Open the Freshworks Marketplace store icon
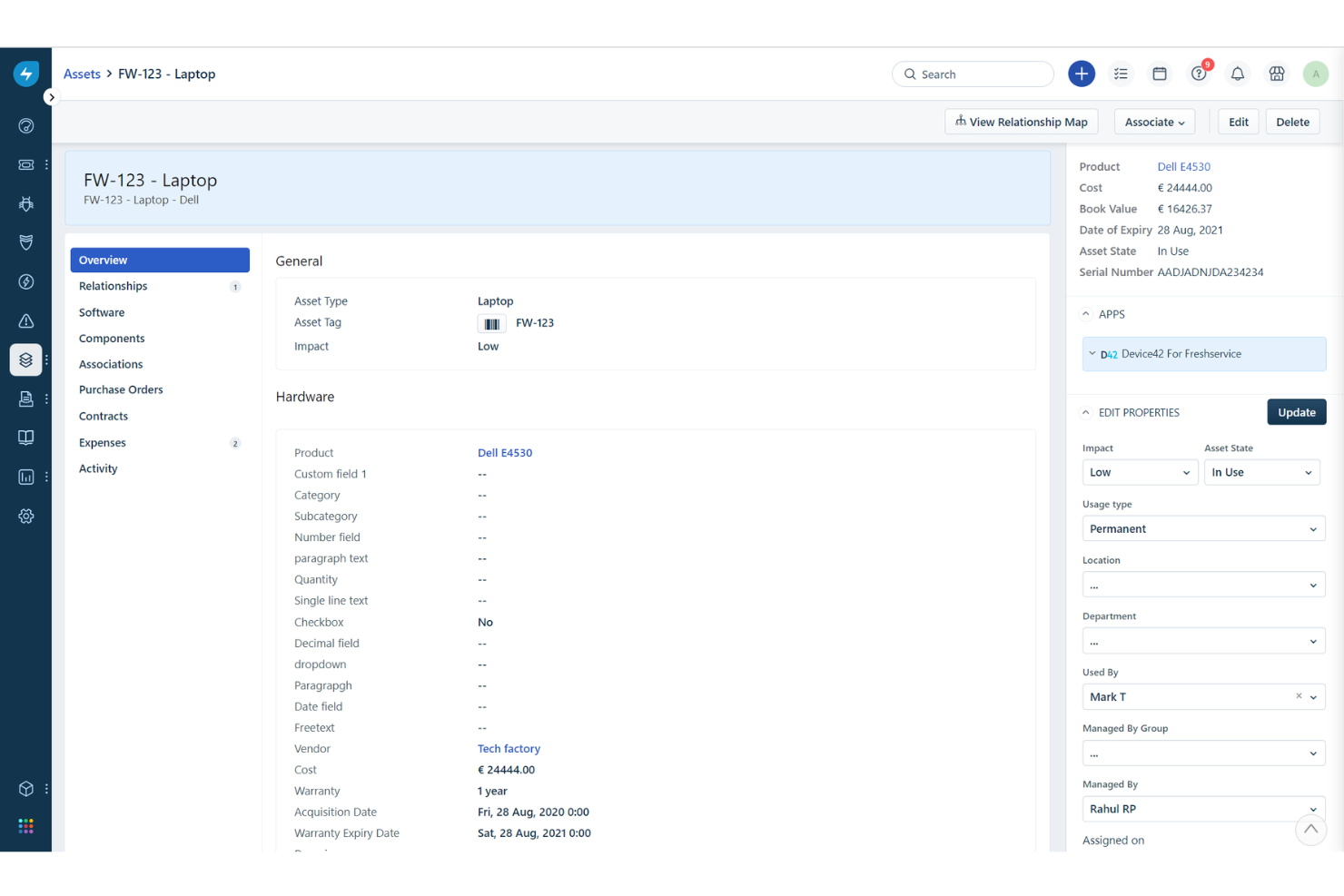Screen dimensions: 1344x896 pos(1277,74)
